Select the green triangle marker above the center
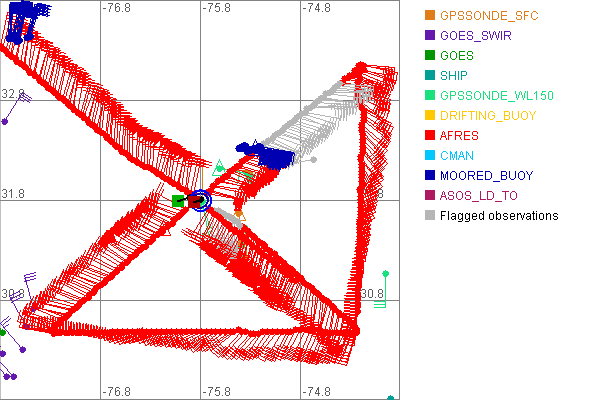The image size is (600, 400). pyautogui.click(x=219, y=164)
